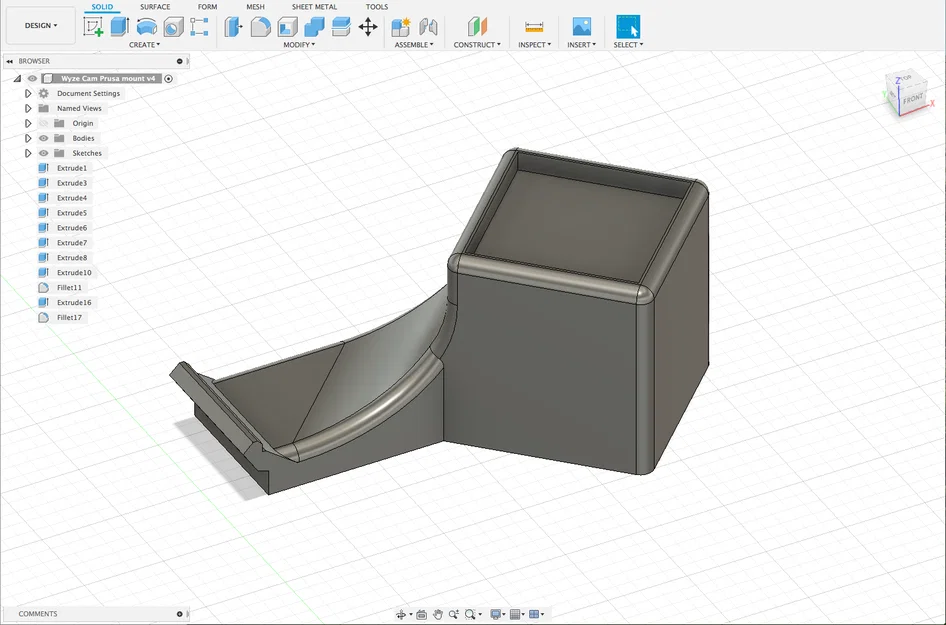Select the Orbit tool in navigation bar
The height and width of the screenshot is (625, 946).
tap(402, 613)
